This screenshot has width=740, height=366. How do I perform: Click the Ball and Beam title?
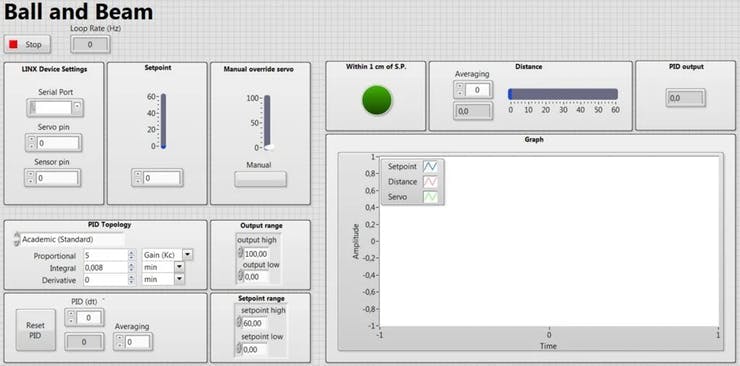tap(78, 12)
